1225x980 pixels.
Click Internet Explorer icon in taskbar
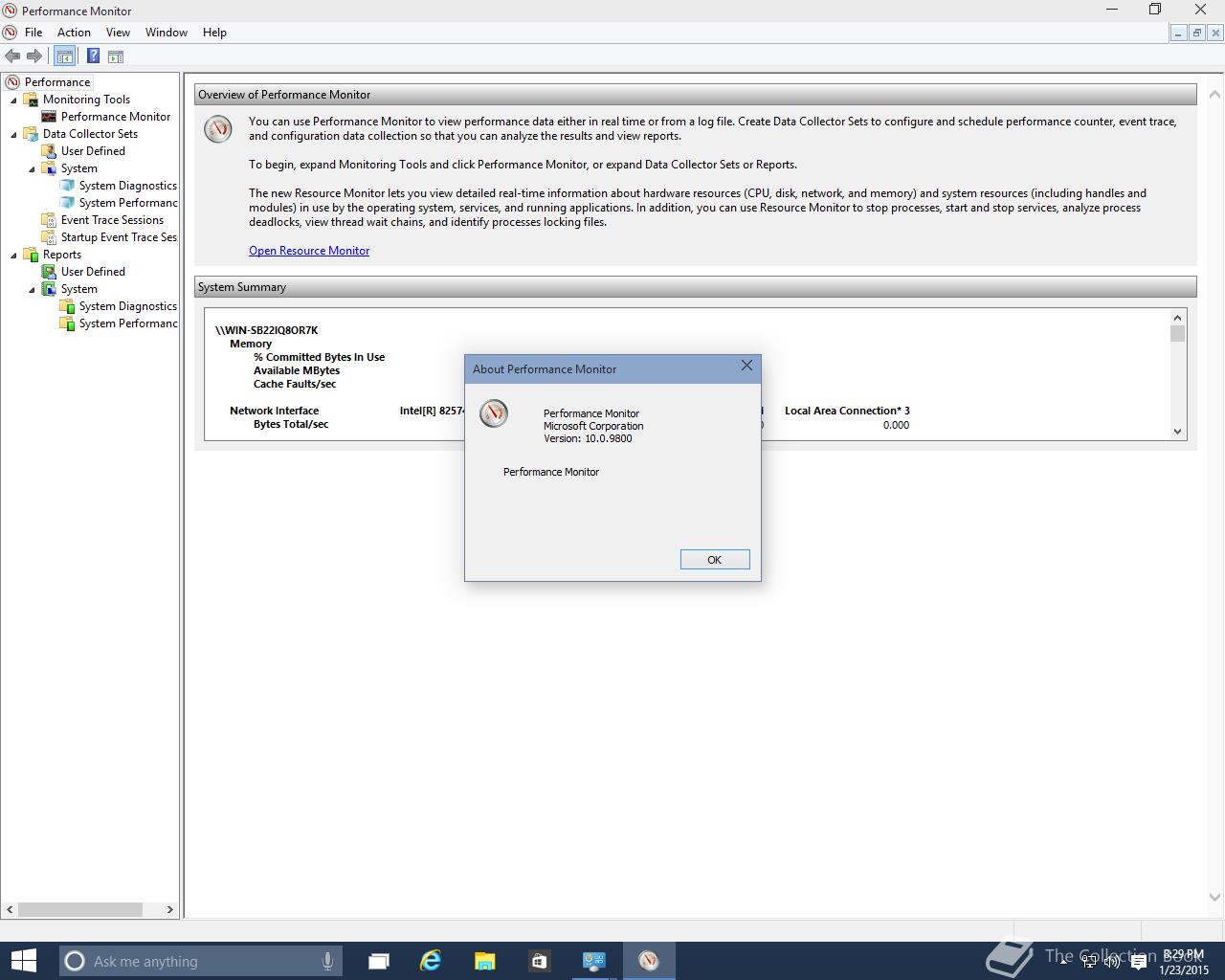[x=431, y=961]
